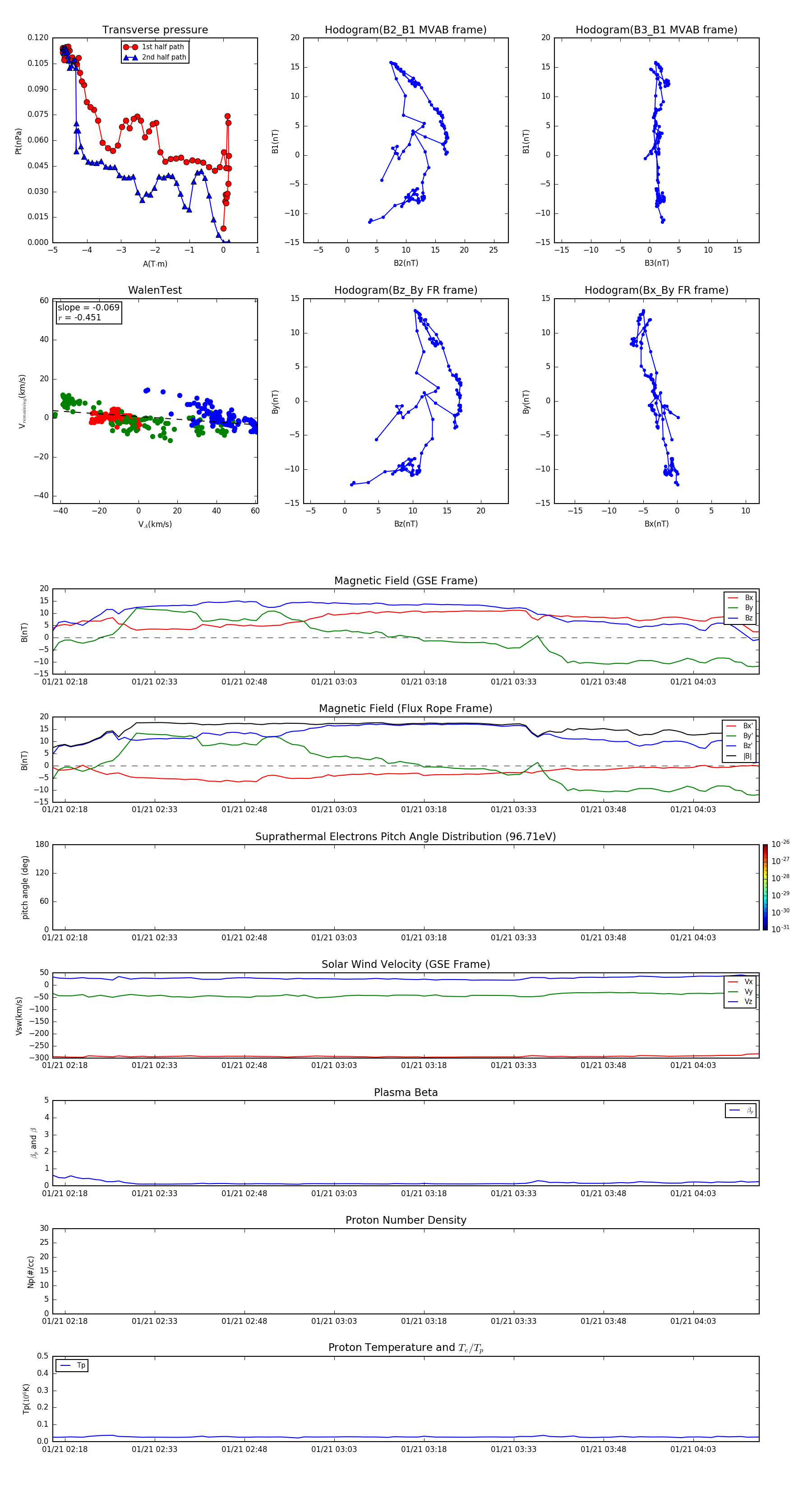Select the "Pt(nPa)" y-axis label
This screenshot has width=812, height=1489.
18,140
